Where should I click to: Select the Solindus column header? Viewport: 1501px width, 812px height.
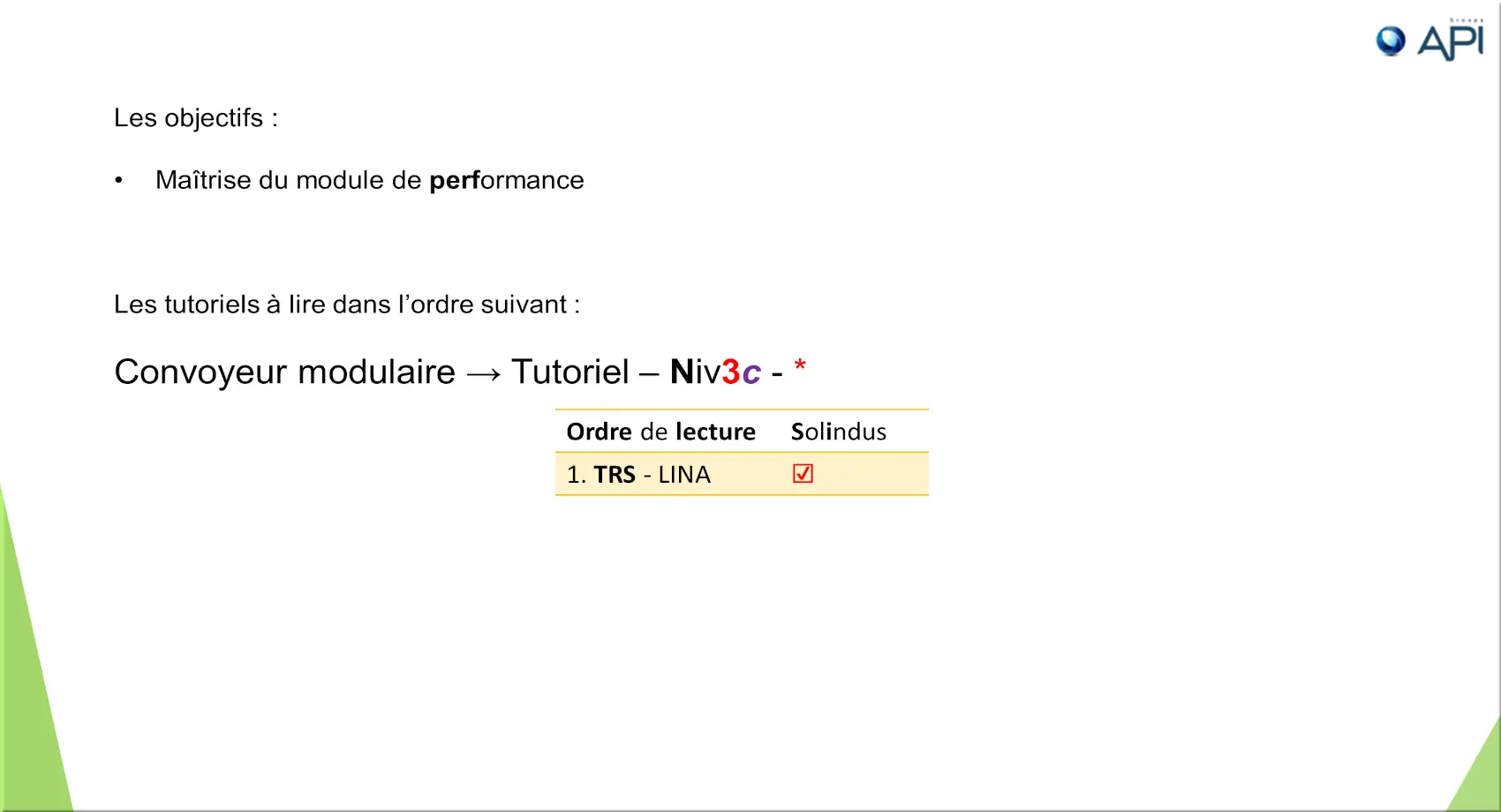pos(838,432)
